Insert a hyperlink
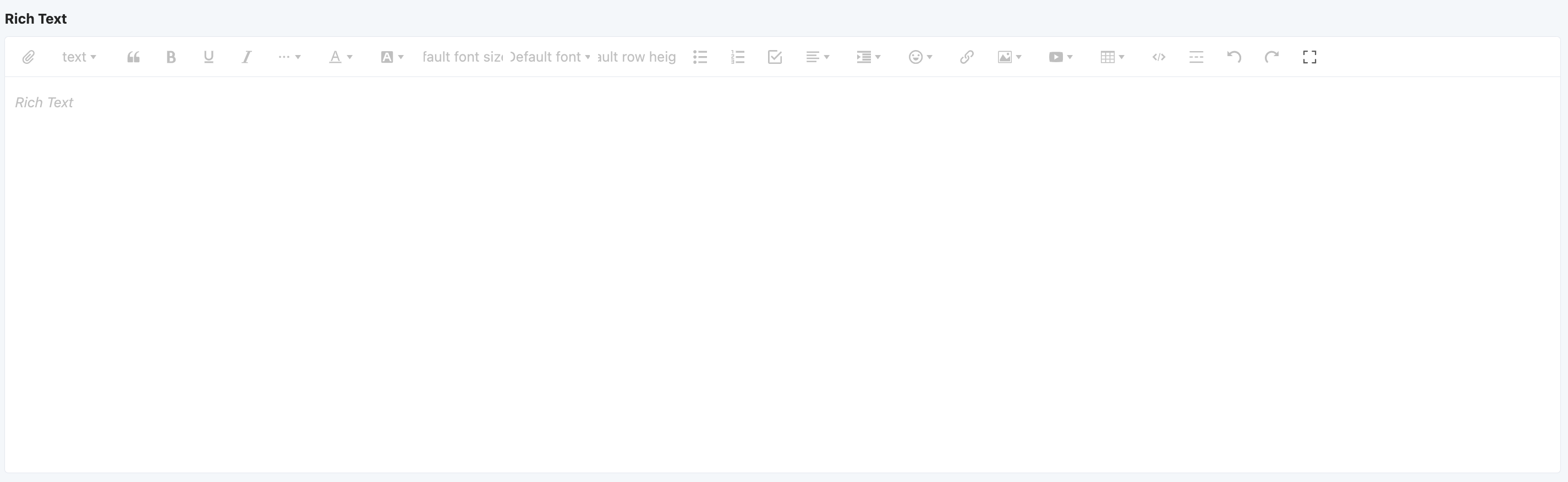The width and height of the screenshot is (1568, 482). (x=967, y=57)
